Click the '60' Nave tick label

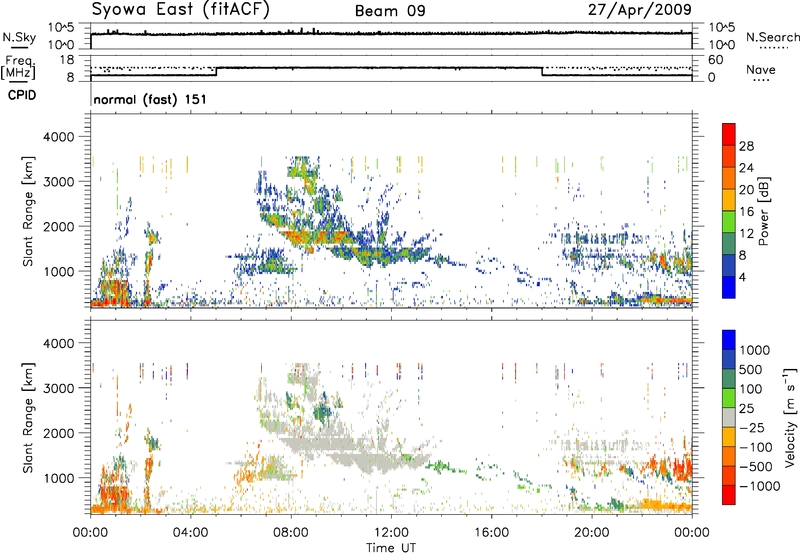pos(716,60)
